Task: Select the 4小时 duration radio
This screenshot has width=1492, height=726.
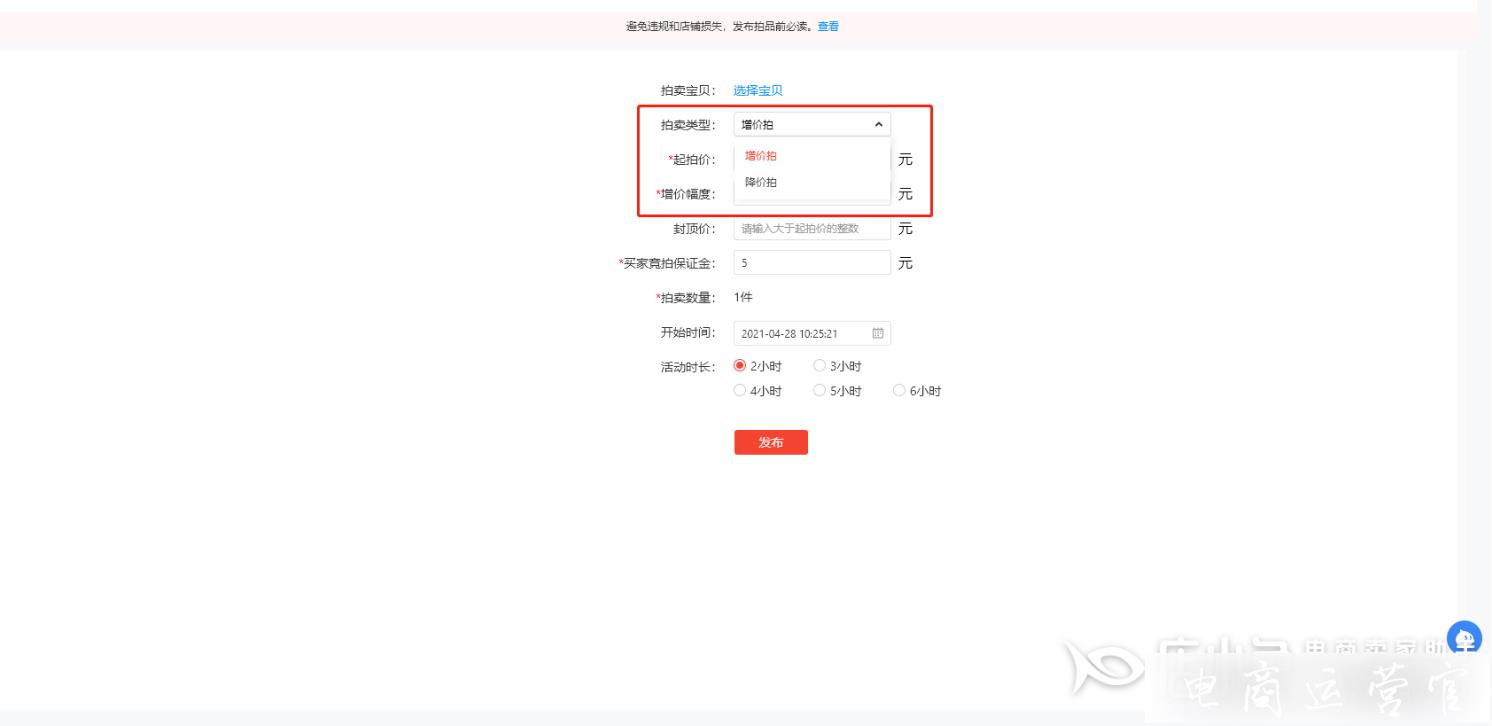Action: click(x=740, y=391)
